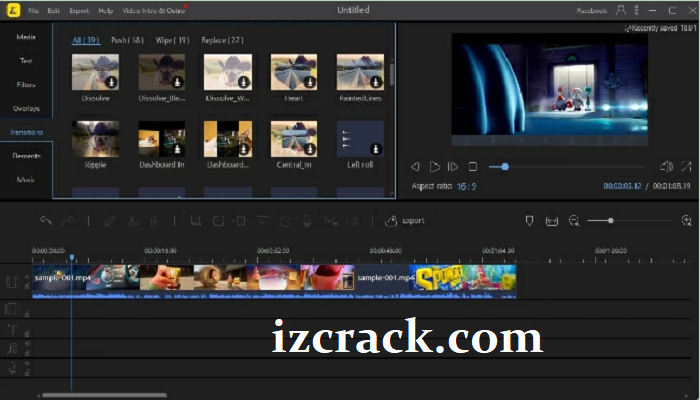Click the microphone Voiceover icon

pyautogui.click(x=307, y=221)
